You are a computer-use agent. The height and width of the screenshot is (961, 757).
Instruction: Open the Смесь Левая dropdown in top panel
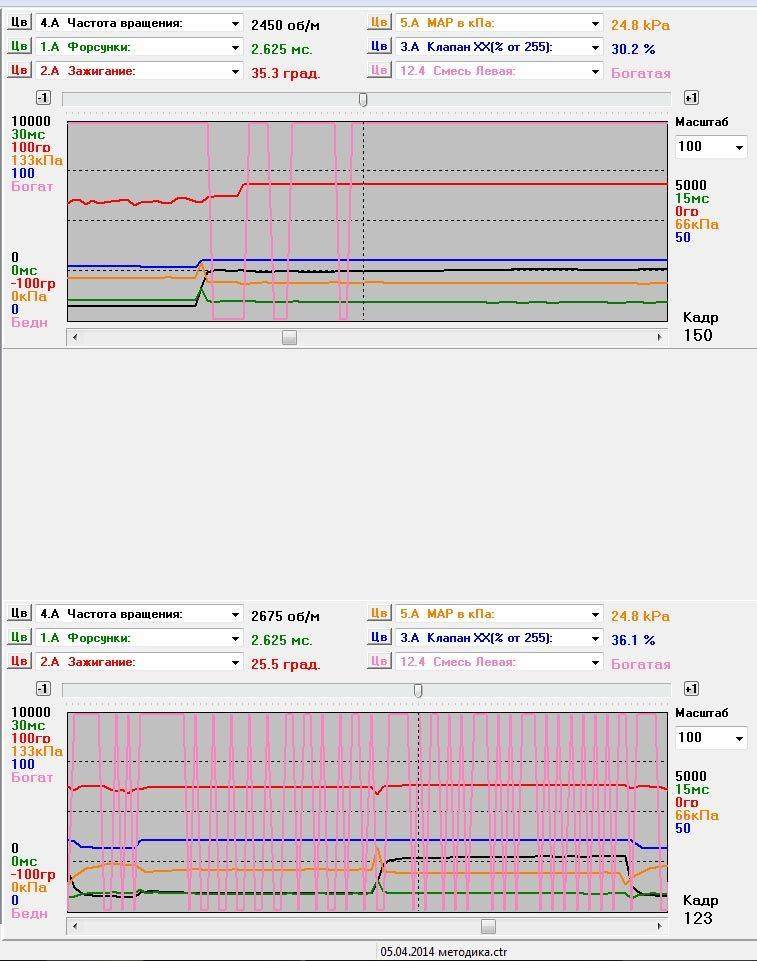[595, 71]
